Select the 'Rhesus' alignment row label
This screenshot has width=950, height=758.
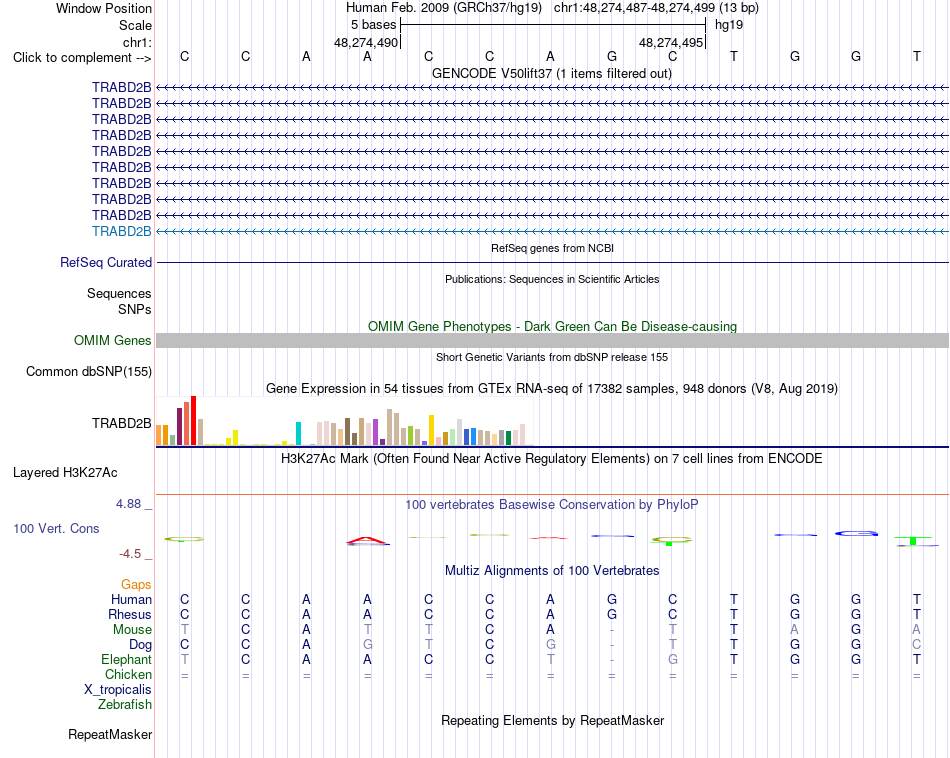pos(130,614)
